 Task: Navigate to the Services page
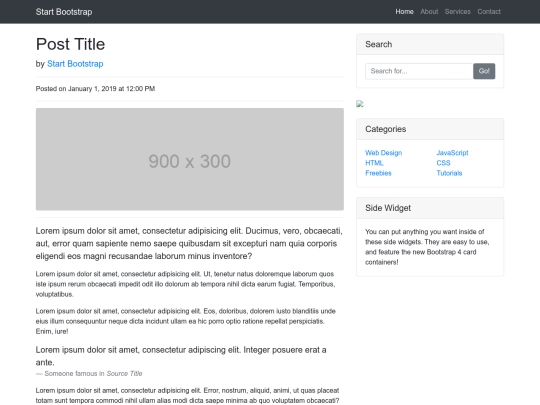(x=457, y=12)
